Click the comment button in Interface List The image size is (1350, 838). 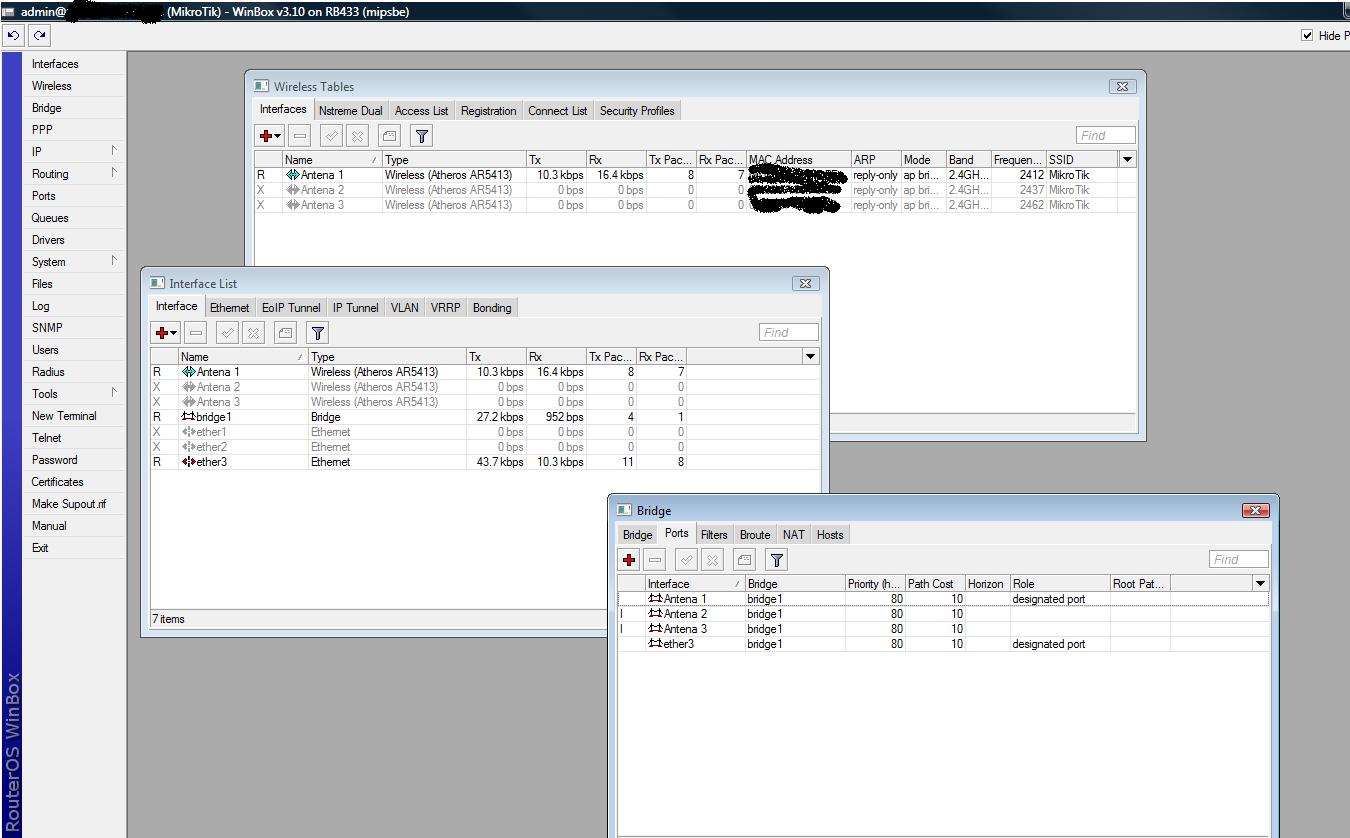tap(286, 333)
